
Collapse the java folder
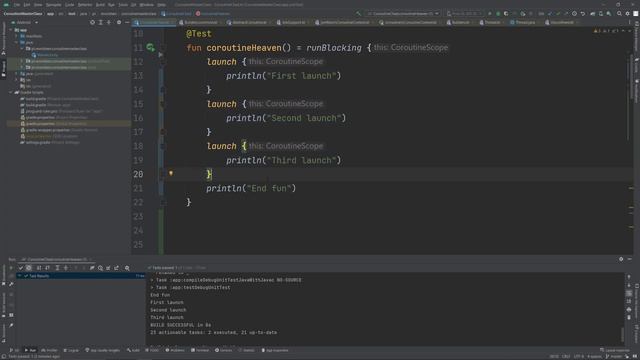point(17,42)
